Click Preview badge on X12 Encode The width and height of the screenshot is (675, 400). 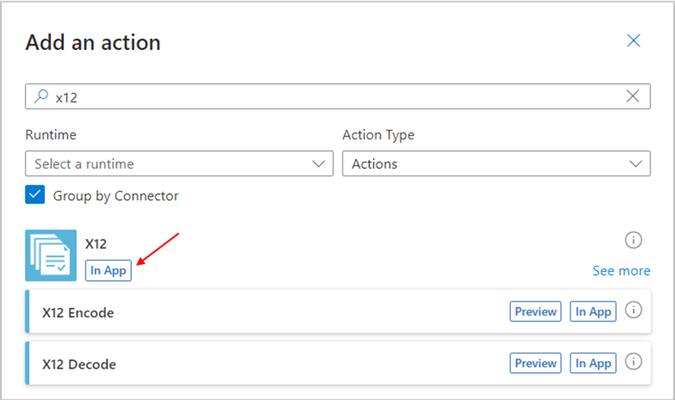(x=536, y=311)
